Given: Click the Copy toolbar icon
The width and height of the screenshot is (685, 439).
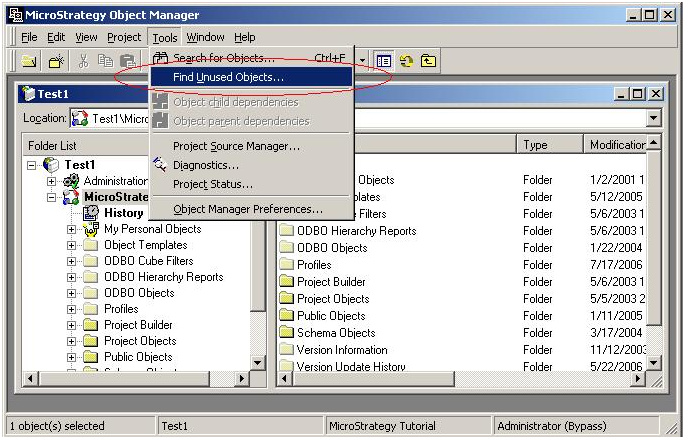Looking at the screenshot, I should 105,61.
